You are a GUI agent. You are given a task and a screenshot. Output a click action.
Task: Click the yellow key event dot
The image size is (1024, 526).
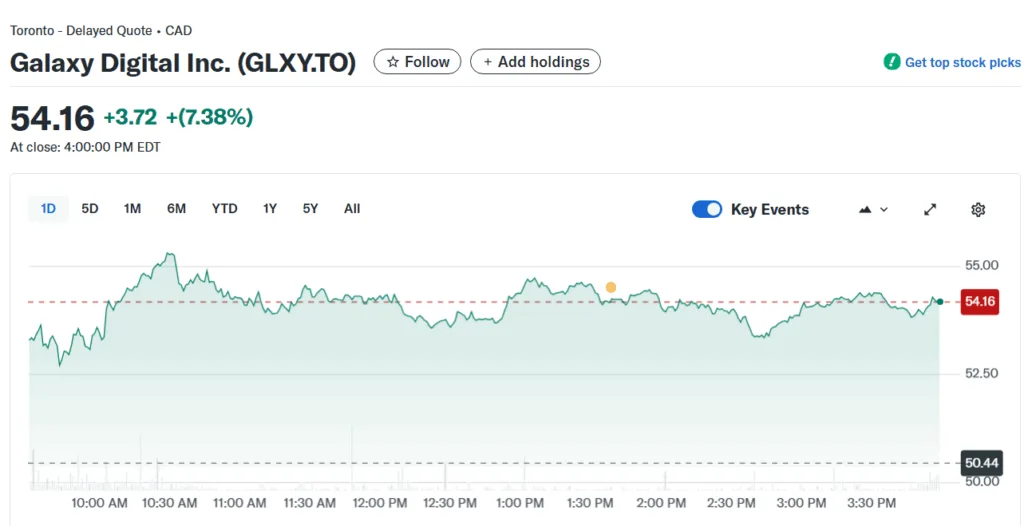tap(611, 287)
